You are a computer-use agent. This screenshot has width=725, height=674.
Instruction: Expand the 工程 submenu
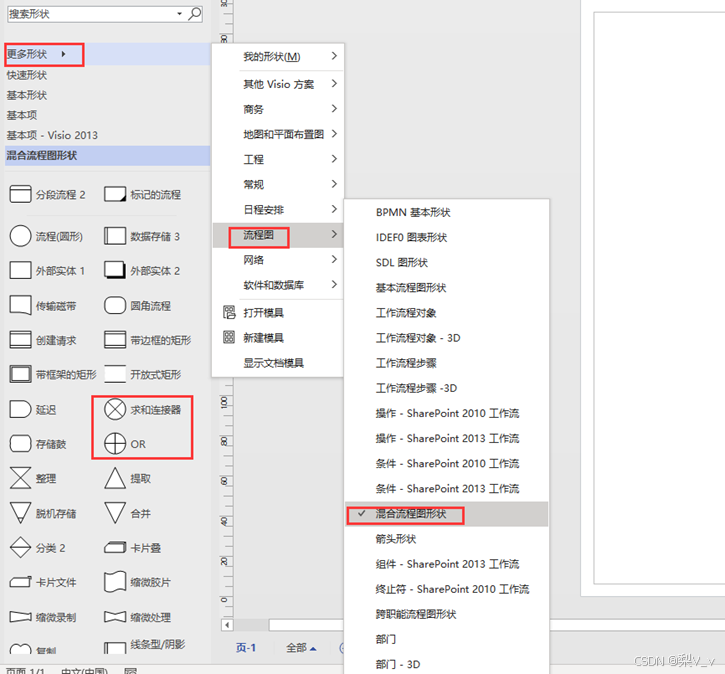(278, 159)
